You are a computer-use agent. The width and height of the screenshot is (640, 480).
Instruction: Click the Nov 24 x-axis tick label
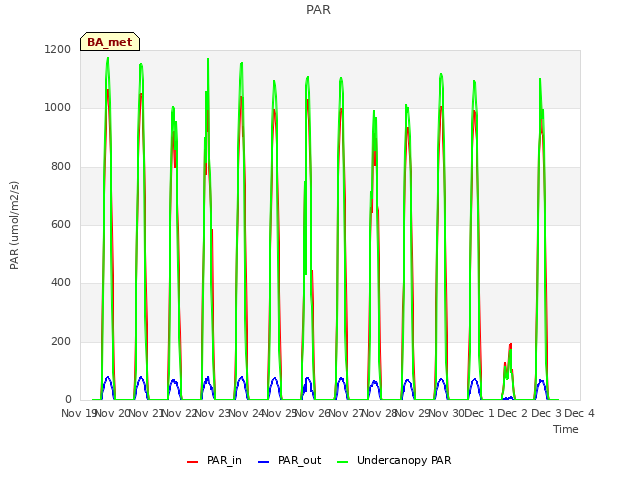[245, 413]
